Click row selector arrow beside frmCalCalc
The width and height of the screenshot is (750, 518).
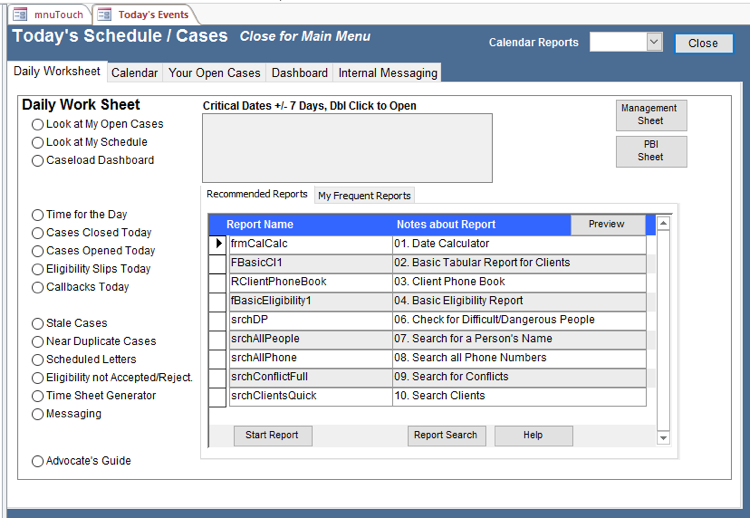tap(218, 244)
